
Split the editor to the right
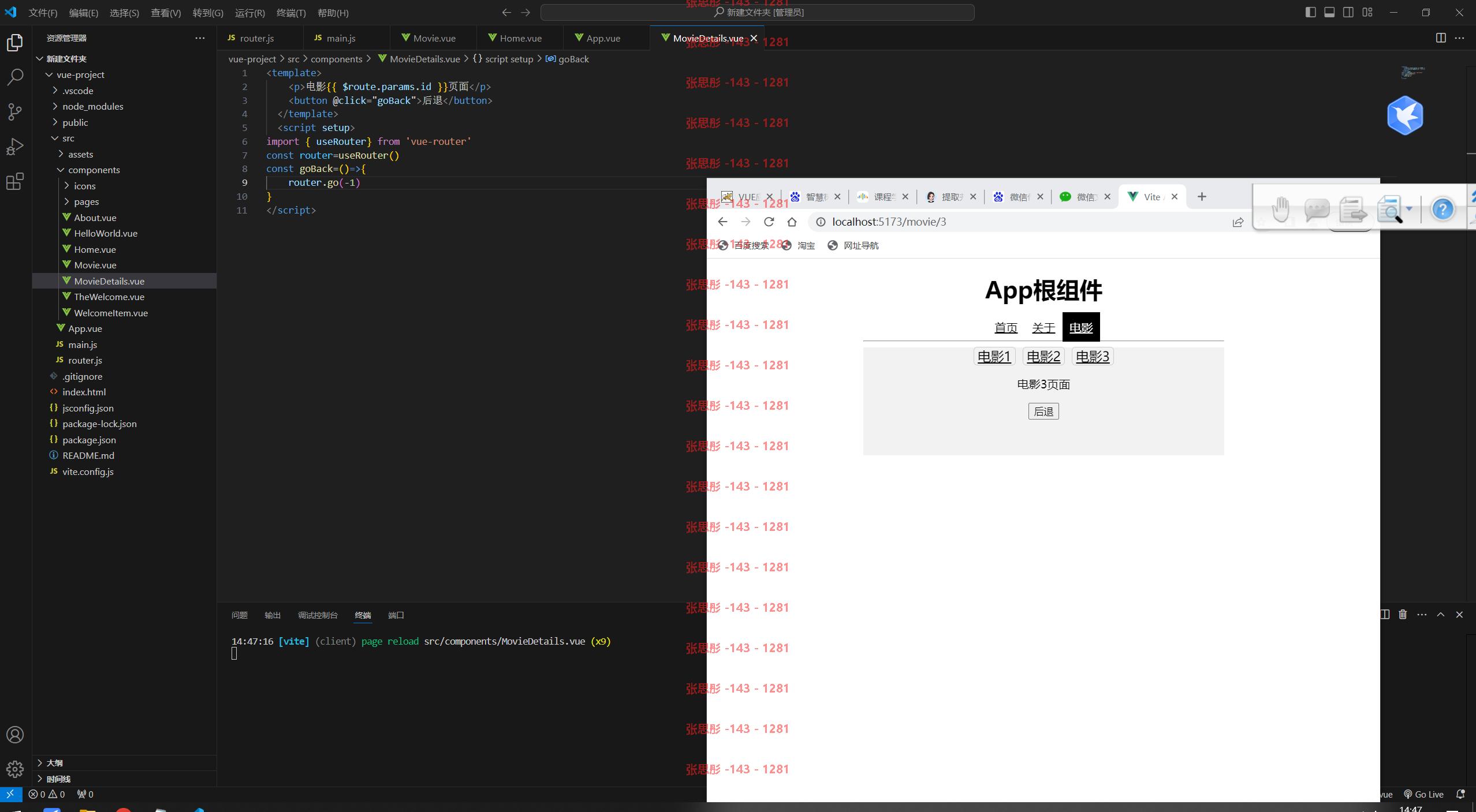pos(1441,38)
